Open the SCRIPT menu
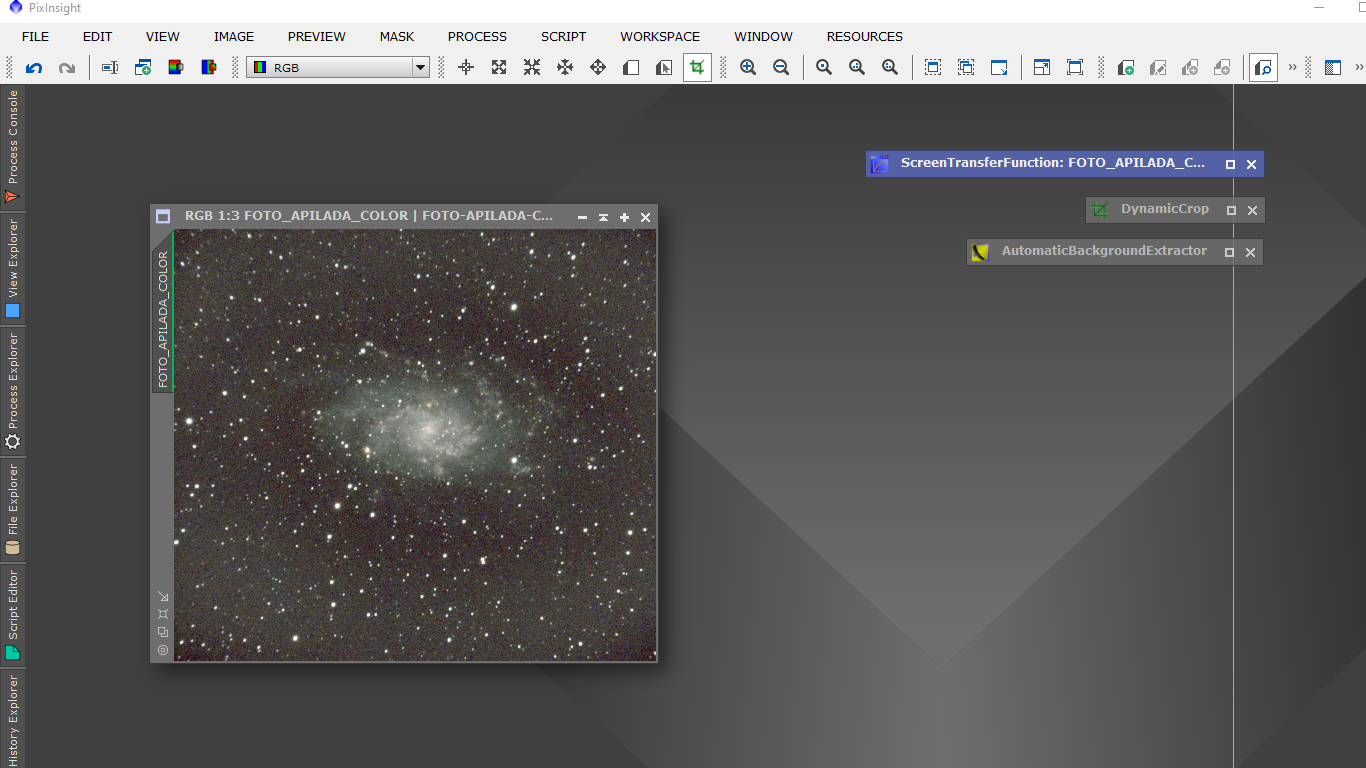This screenshot has width=1366, height=768. point(563,37)
